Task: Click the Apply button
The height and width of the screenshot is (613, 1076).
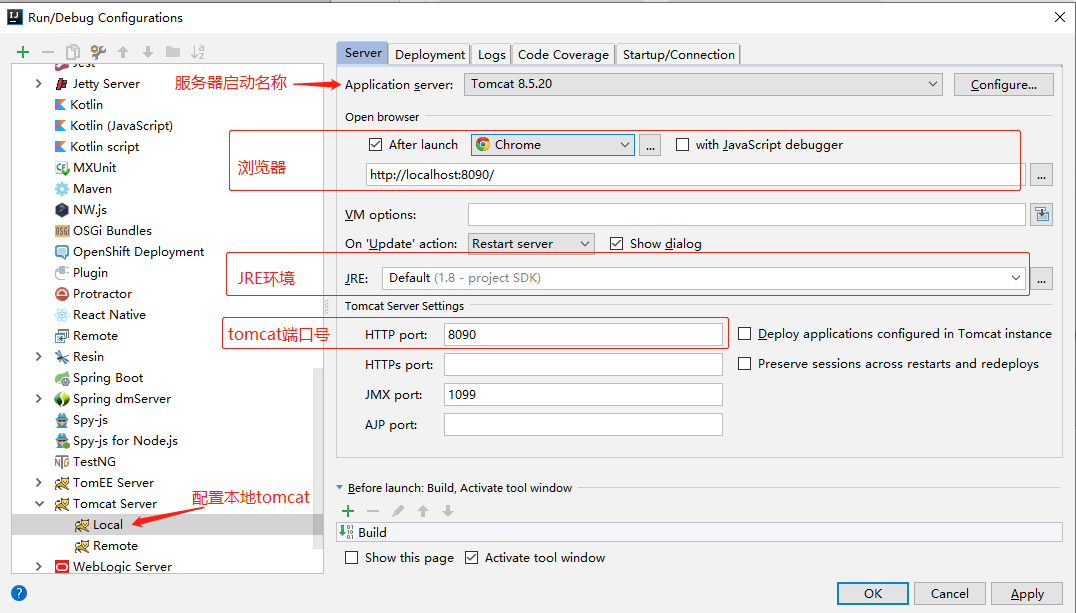Action: coord(1027,593)
